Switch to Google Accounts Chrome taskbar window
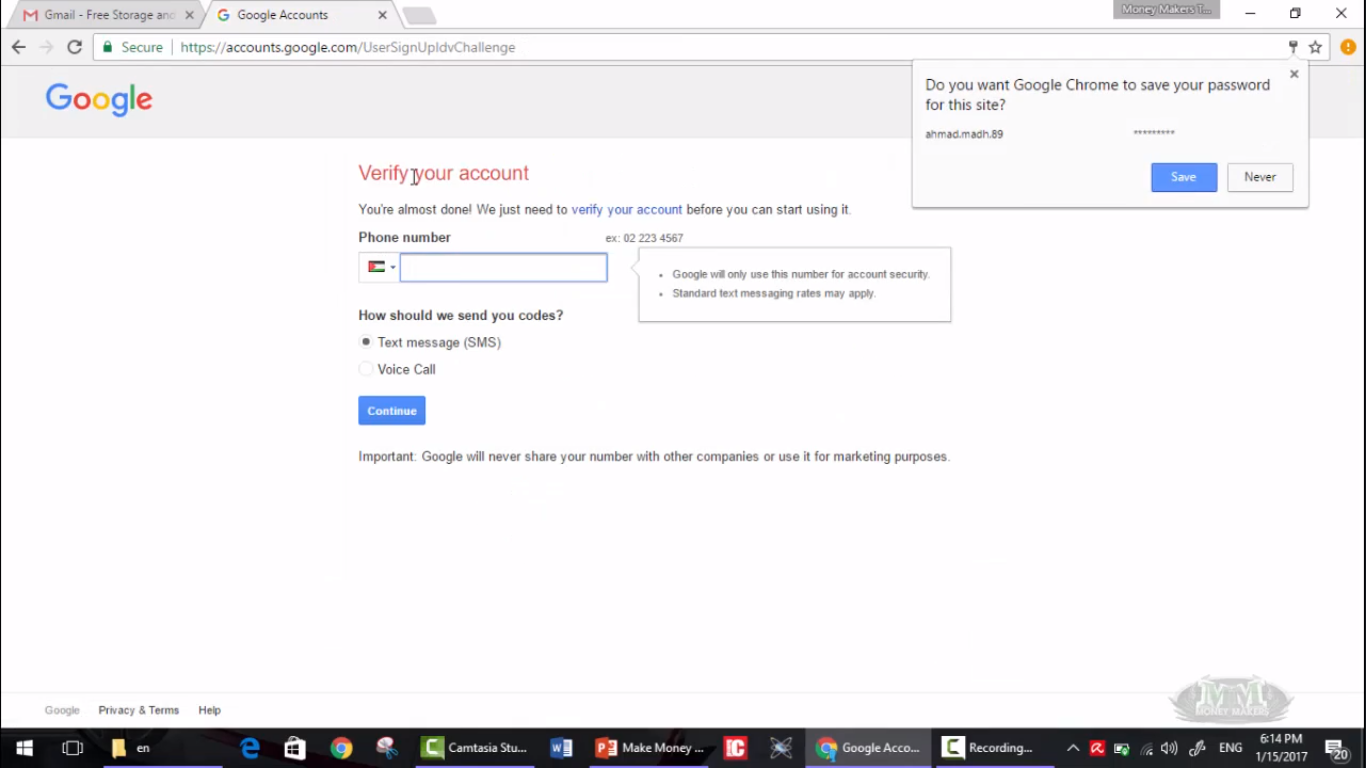This screenshot has width=1366, height=768. [x=868, y=748]
